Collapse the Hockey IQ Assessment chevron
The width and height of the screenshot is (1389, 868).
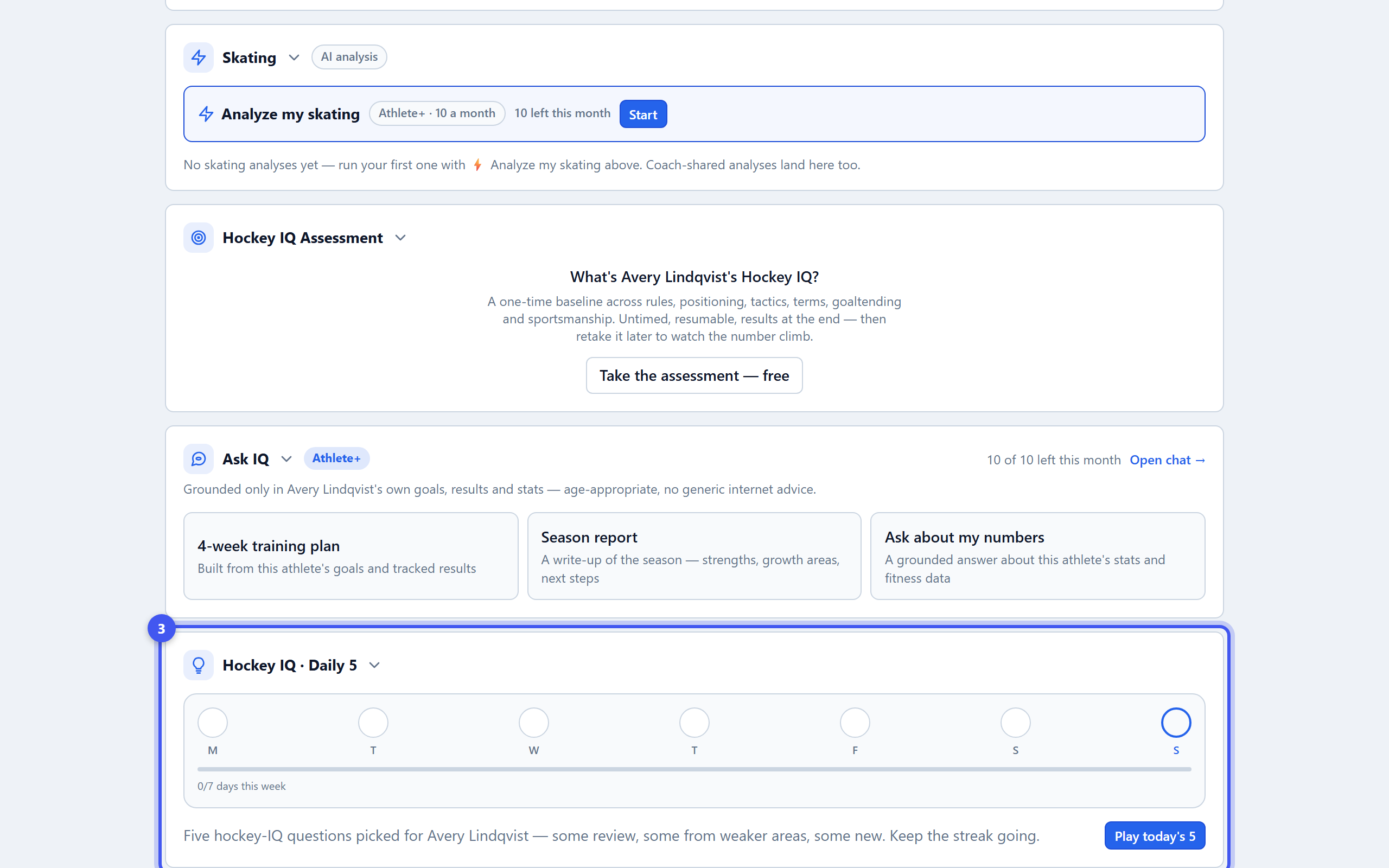pos(400,238)
